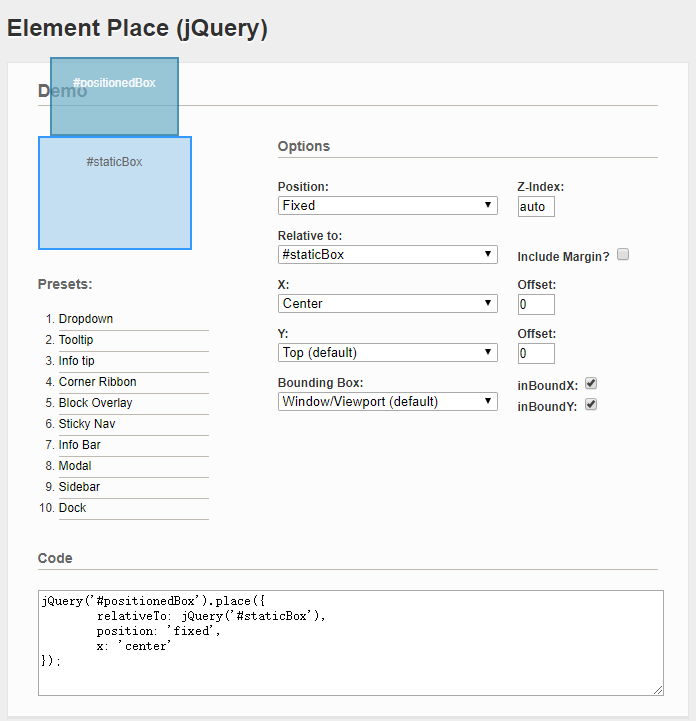The height and width of the screenshot is (721, 696).
Task: Open the Y dropdown showing Top (default)
Action: tap(388, 353)
